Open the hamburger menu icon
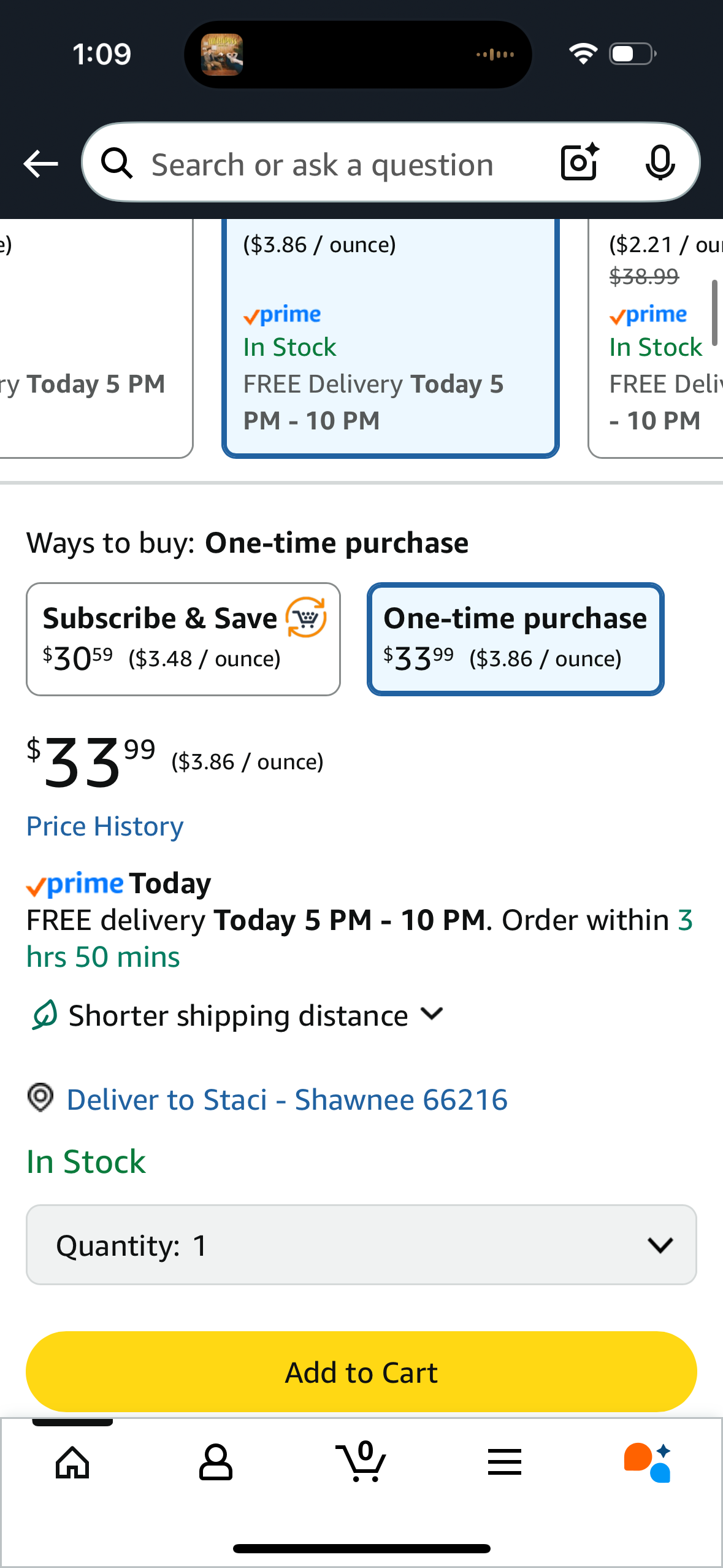 [505, 1462]
